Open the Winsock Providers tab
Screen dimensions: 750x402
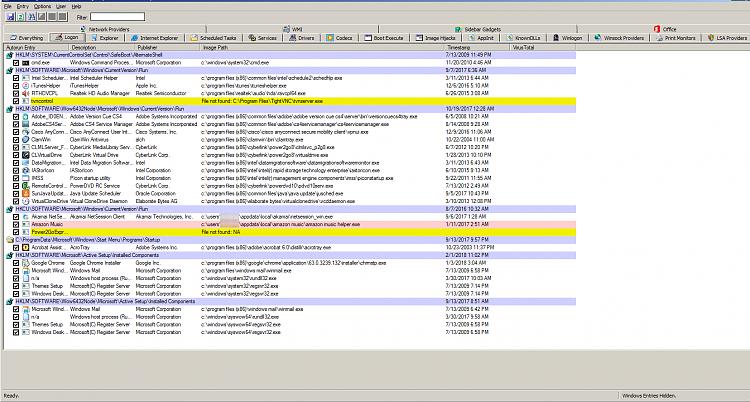click(x=619, y=38)
